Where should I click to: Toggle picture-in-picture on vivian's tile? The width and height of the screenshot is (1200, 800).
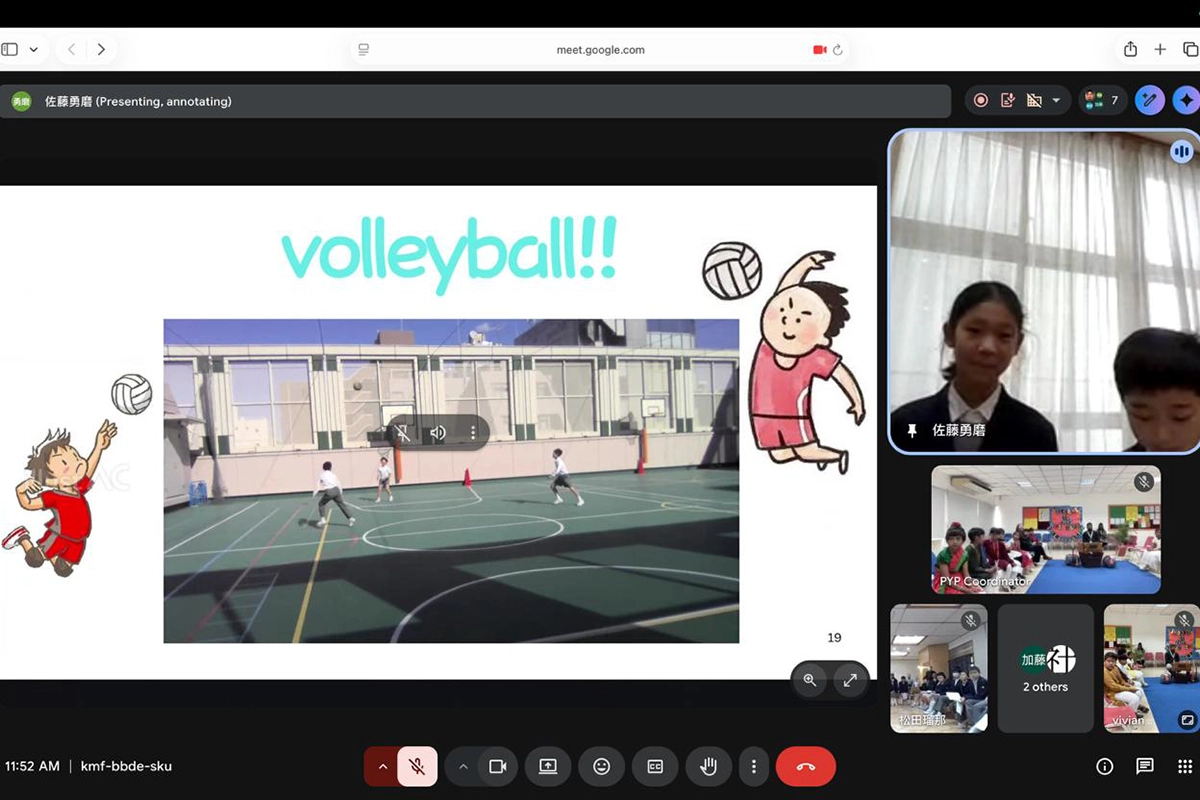pyautogui.click(x=1187, y=719)
